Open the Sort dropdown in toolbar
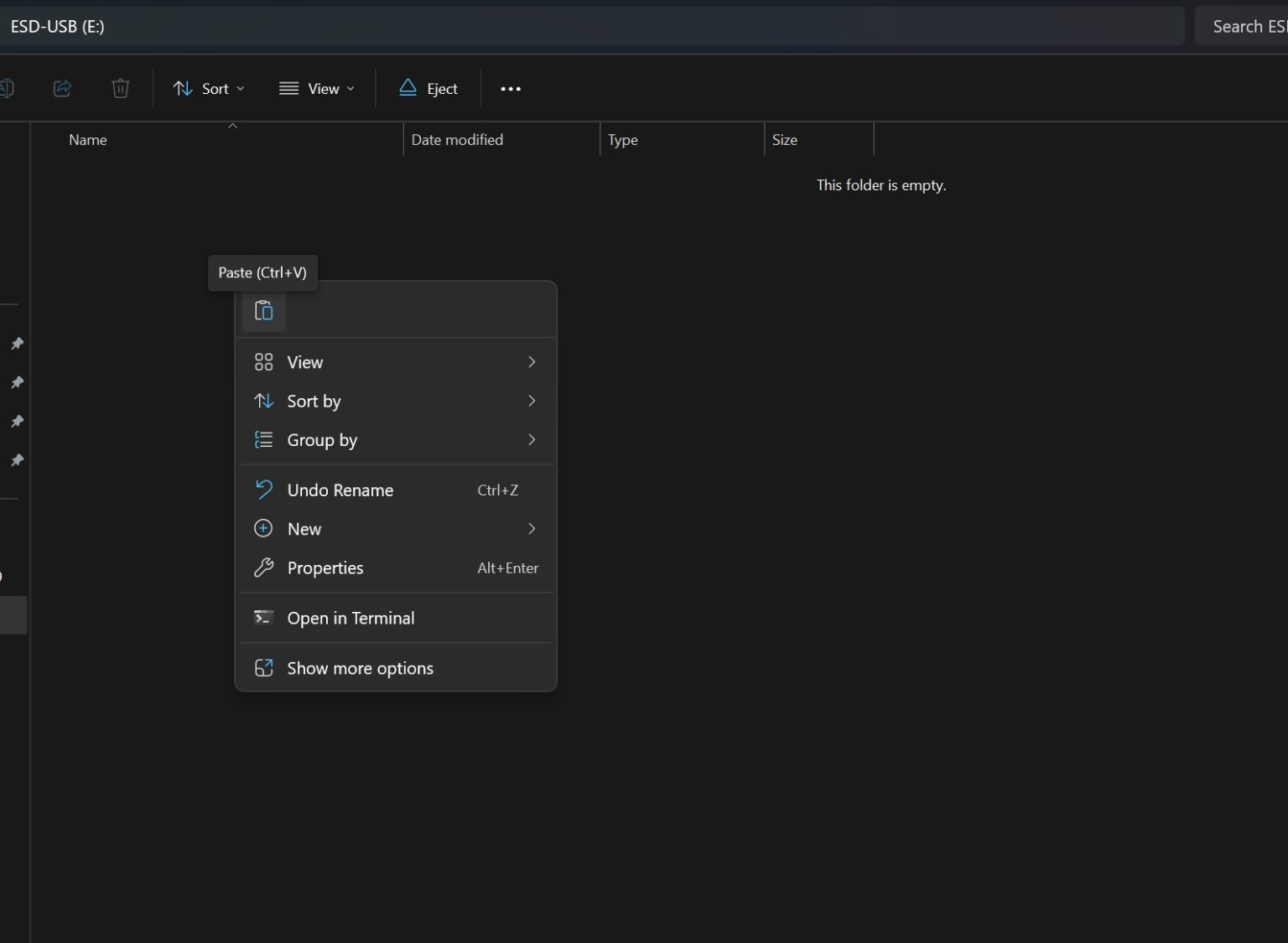1288x943 pixels. click(x=209, y=89)
